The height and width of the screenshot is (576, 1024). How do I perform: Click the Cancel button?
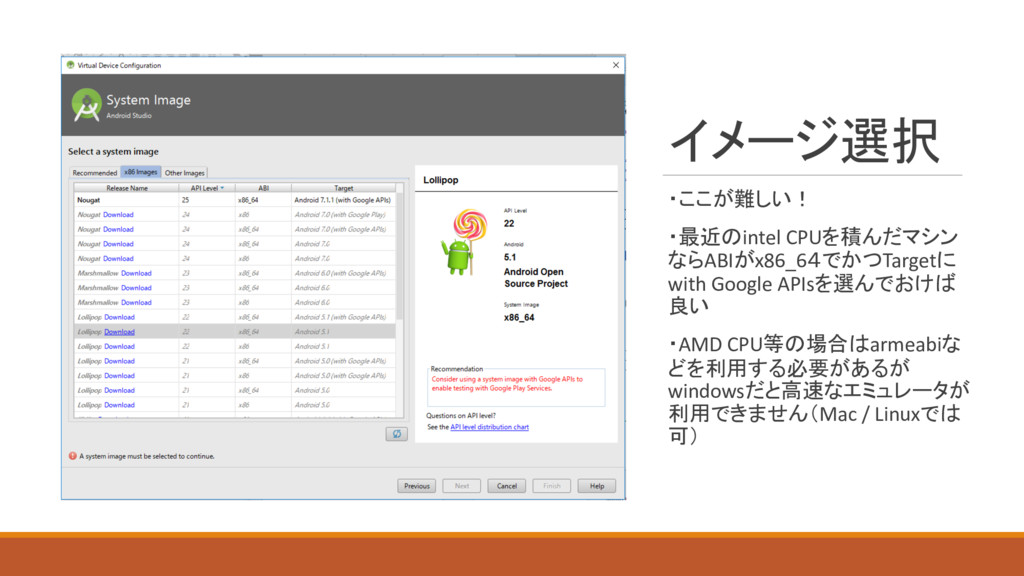coord(507,486)
